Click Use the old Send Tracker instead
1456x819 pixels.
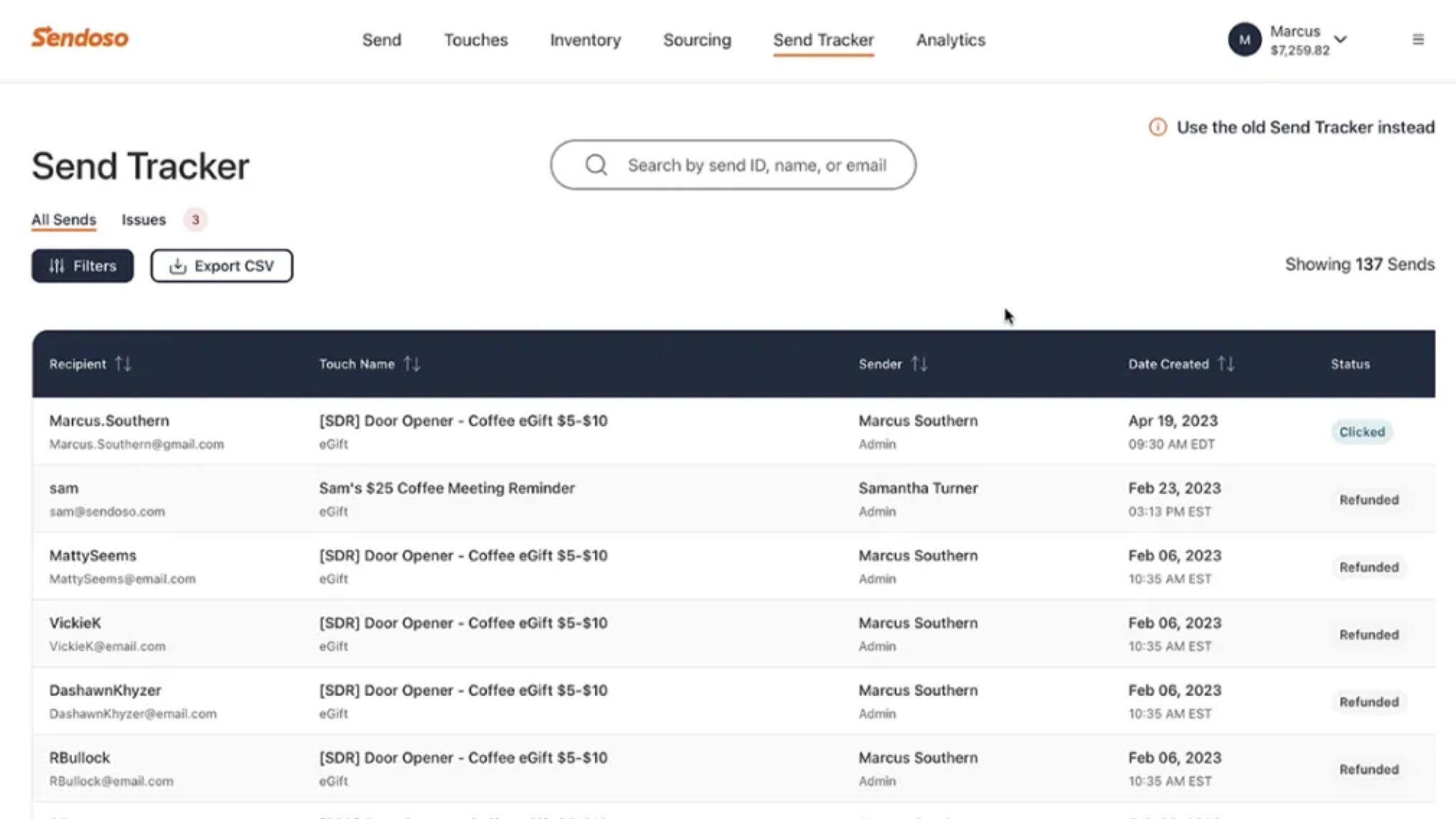coord(1305,127)
